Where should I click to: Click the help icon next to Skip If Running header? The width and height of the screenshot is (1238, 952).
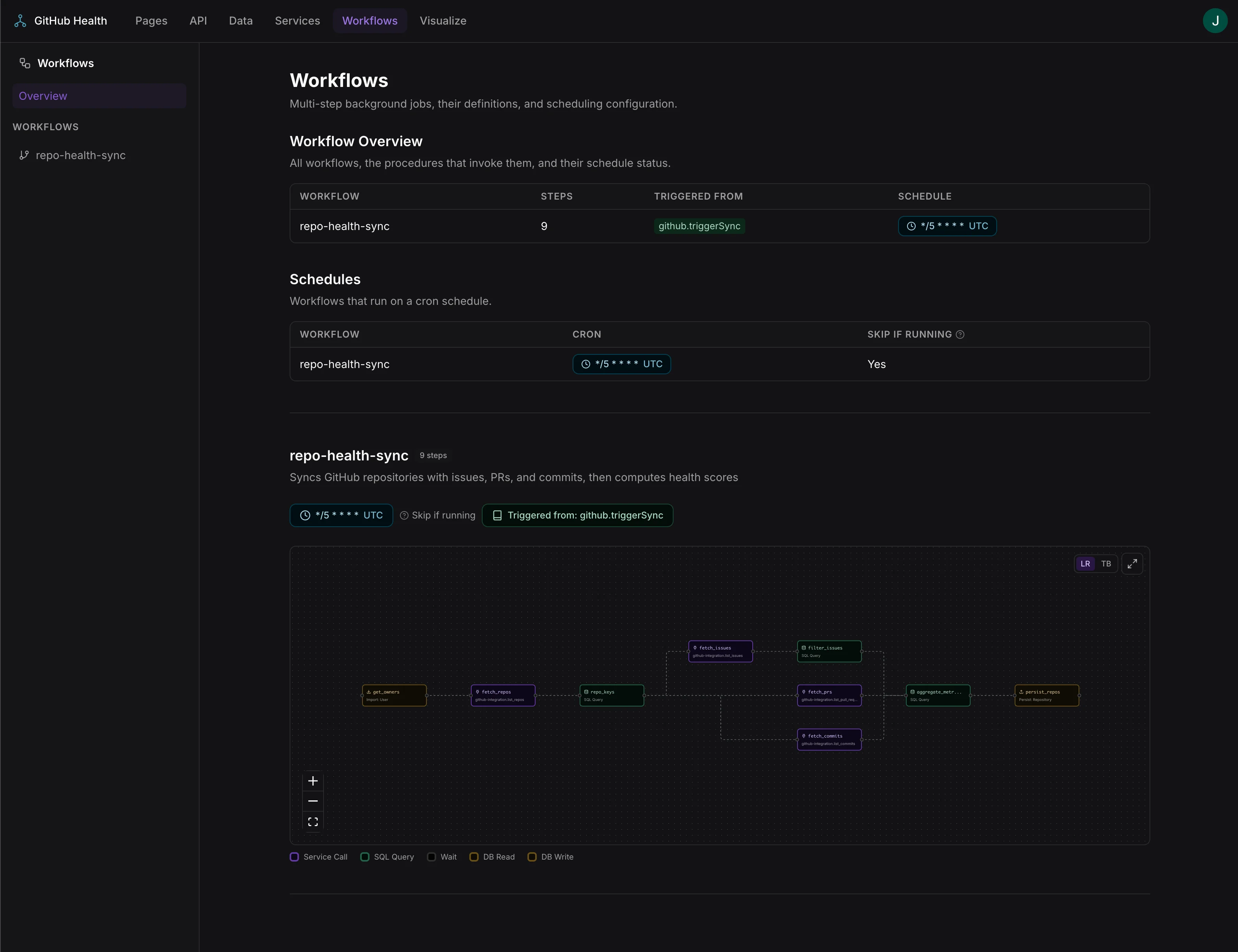click(960, 334)
